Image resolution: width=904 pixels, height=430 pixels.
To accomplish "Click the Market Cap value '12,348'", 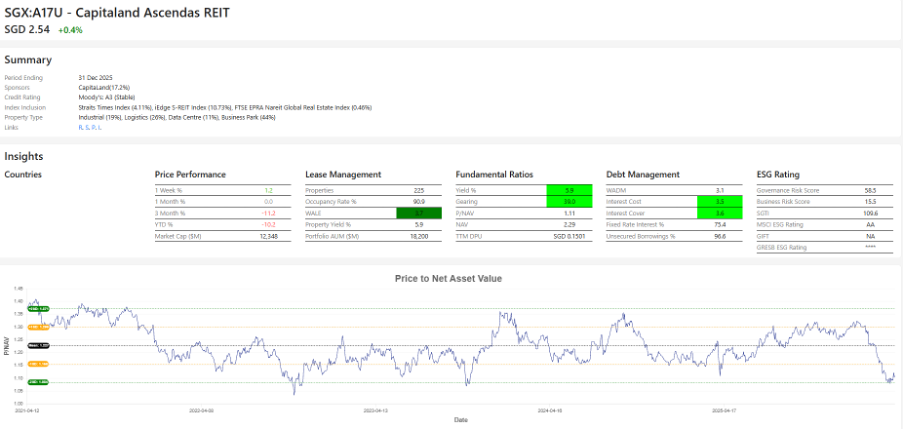I will coord(269,236).
